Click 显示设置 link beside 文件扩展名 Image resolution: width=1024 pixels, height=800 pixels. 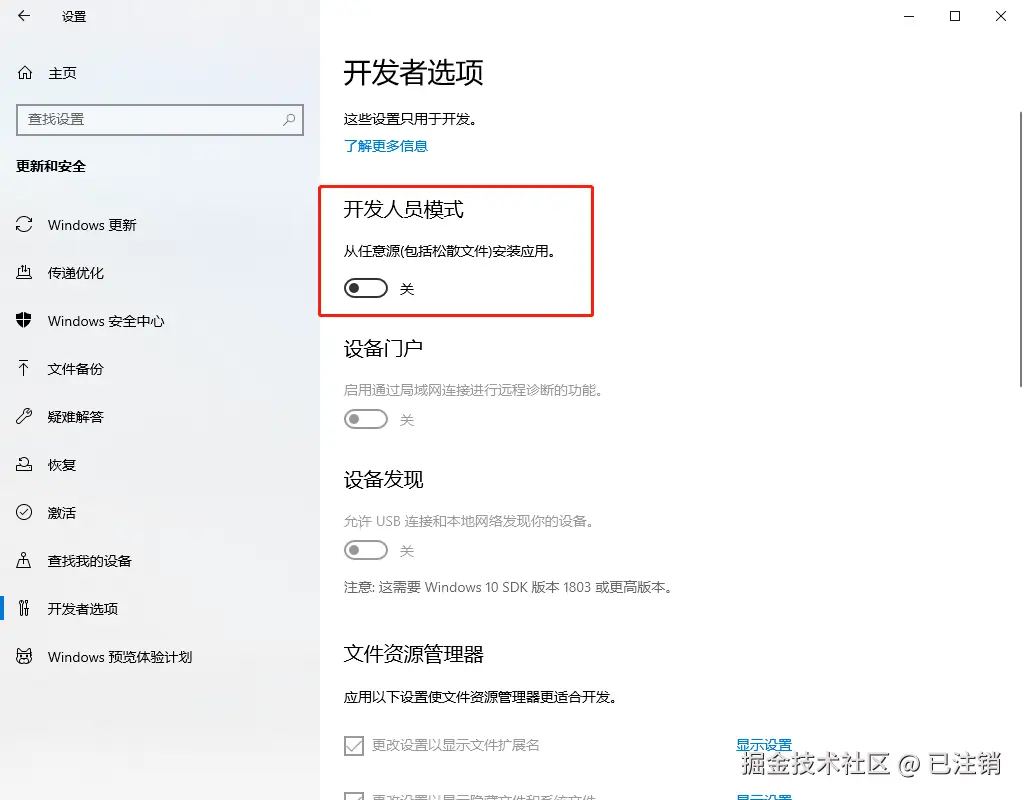[x=763, y=744]
